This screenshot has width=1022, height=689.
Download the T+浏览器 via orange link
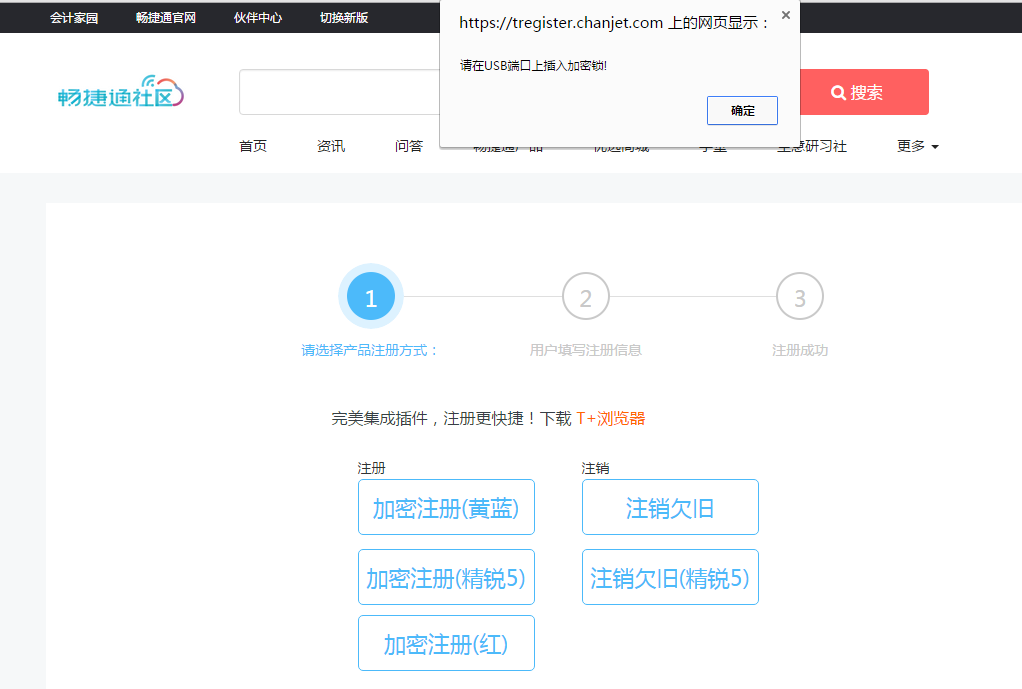click(x=611, y=418)
